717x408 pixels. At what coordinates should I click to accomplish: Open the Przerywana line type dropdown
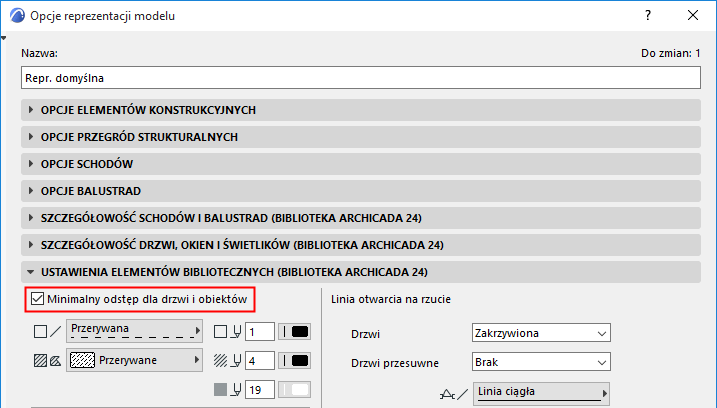134,331
